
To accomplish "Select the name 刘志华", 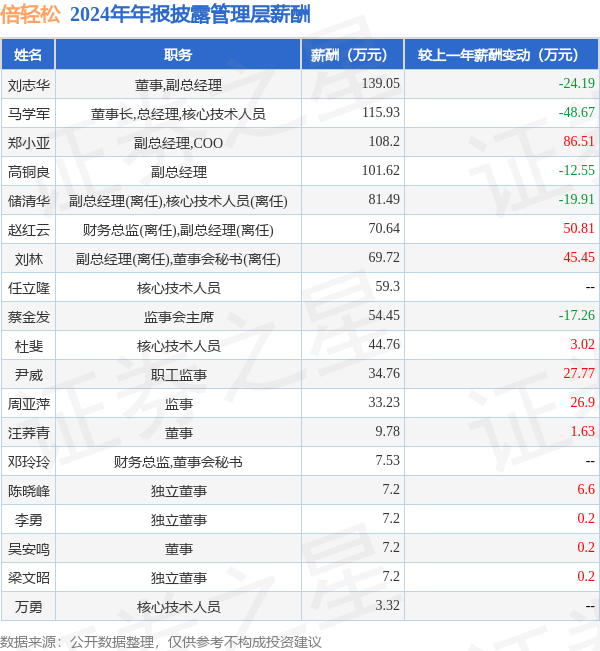I will coord(29,85).
